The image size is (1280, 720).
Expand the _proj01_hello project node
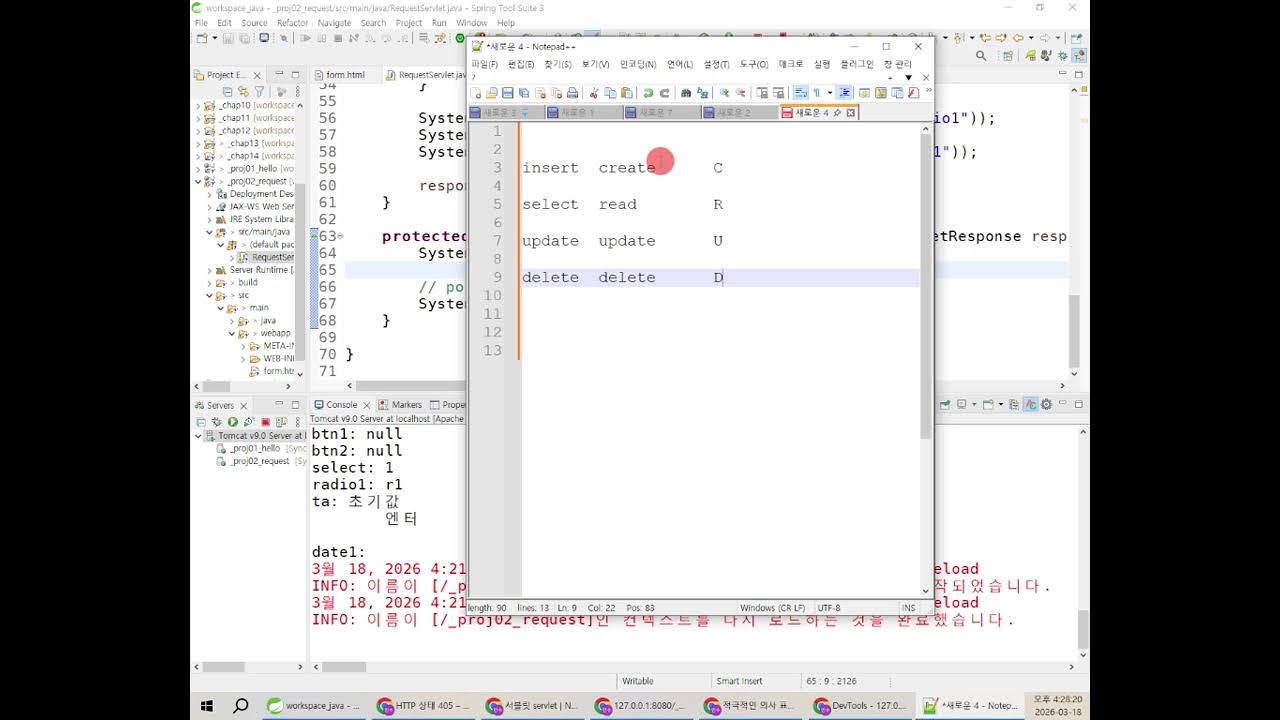click(x=197, y=169)
